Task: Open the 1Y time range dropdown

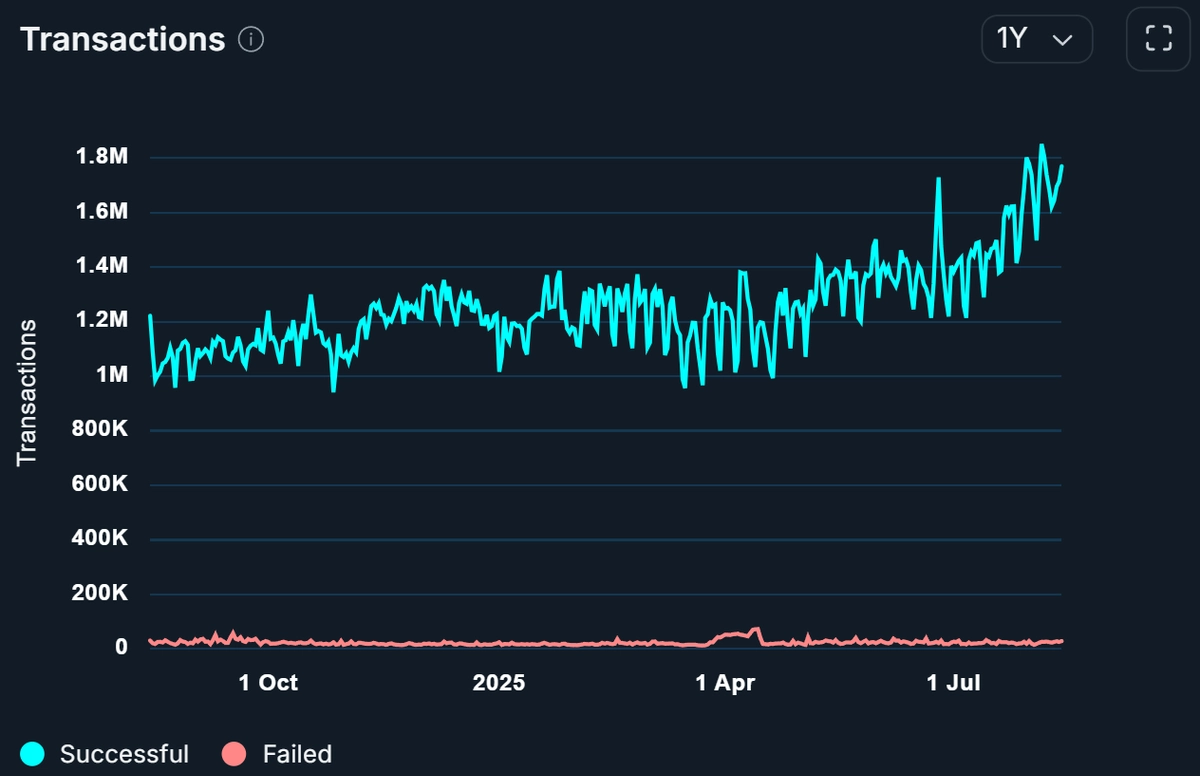Action: [1036, 39]
